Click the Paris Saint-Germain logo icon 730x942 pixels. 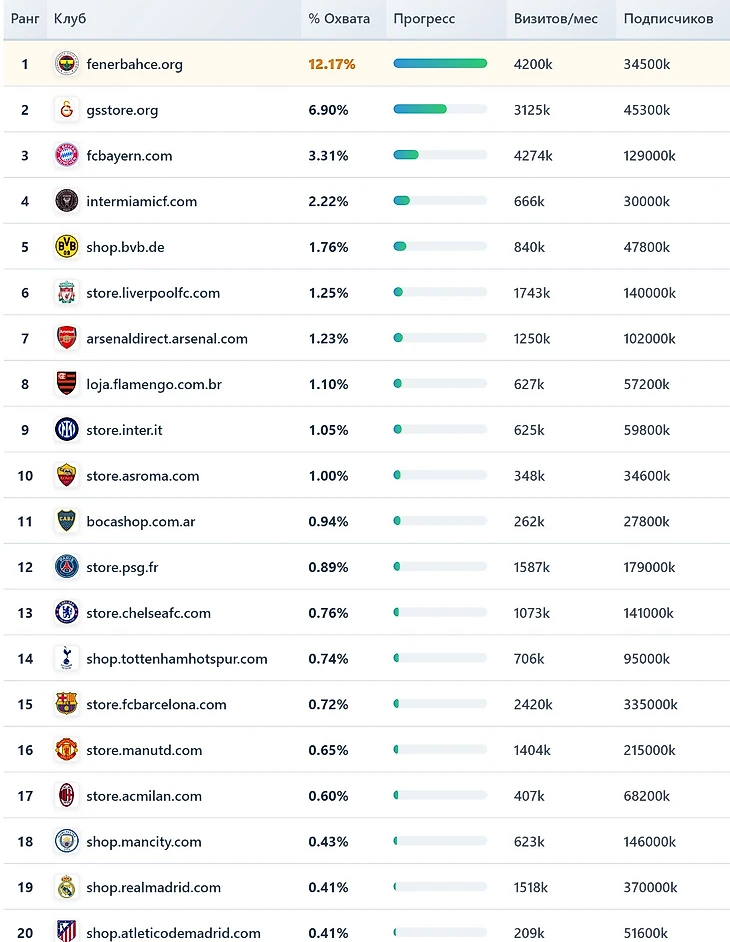point(66,567)
